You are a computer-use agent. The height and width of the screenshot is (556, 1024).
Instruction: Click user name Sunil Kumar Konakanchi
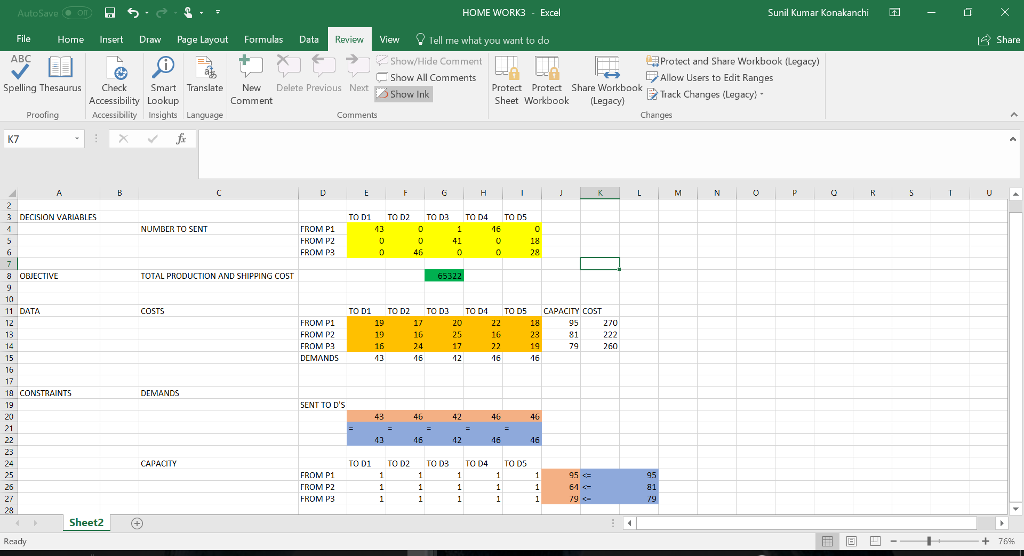pos(818,12)
